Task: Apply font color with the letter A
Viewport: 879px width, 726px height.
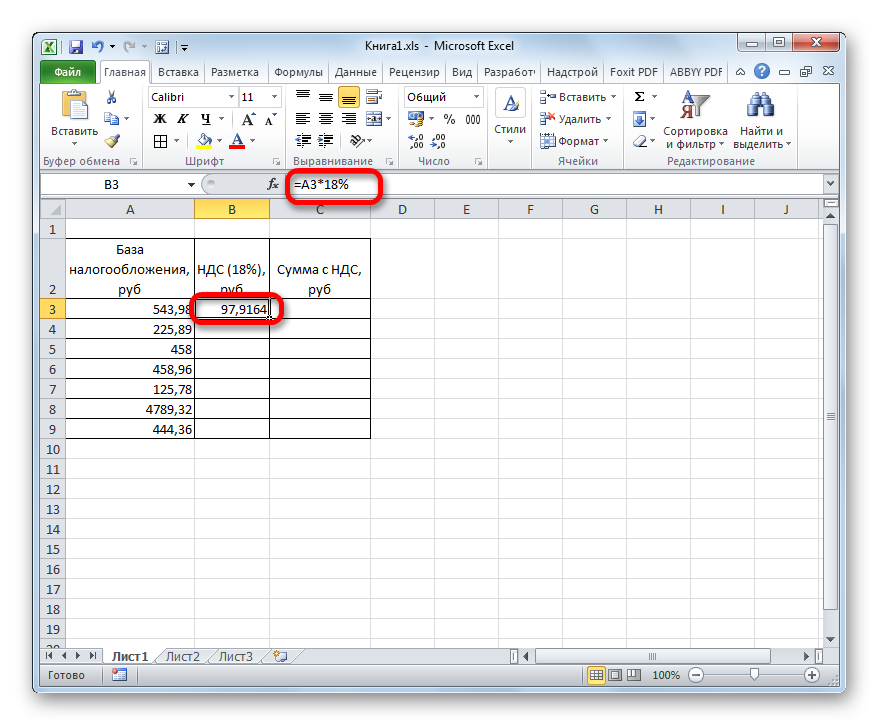Action: pyautogui.click(x=238, y=141)
